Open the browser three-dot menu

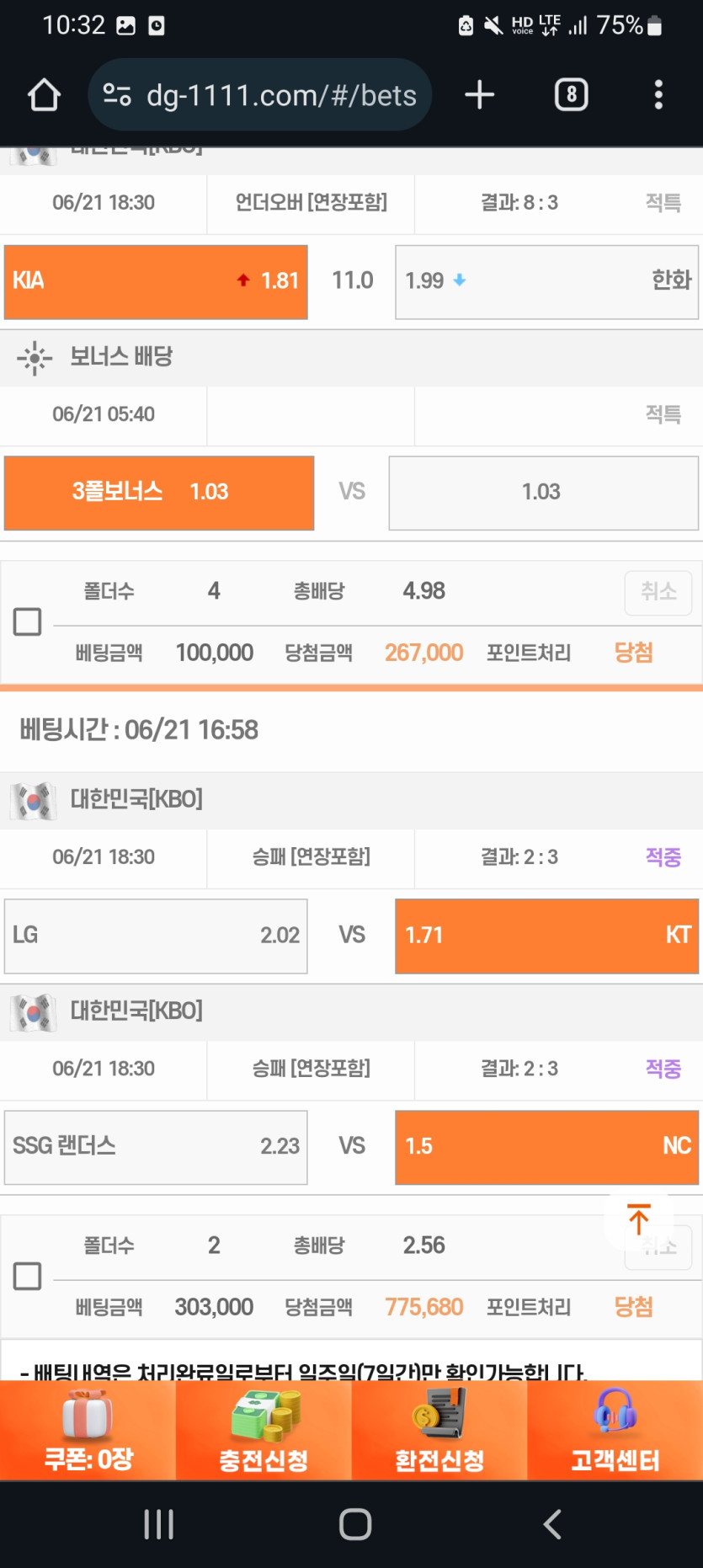click(x=658, y=95)
